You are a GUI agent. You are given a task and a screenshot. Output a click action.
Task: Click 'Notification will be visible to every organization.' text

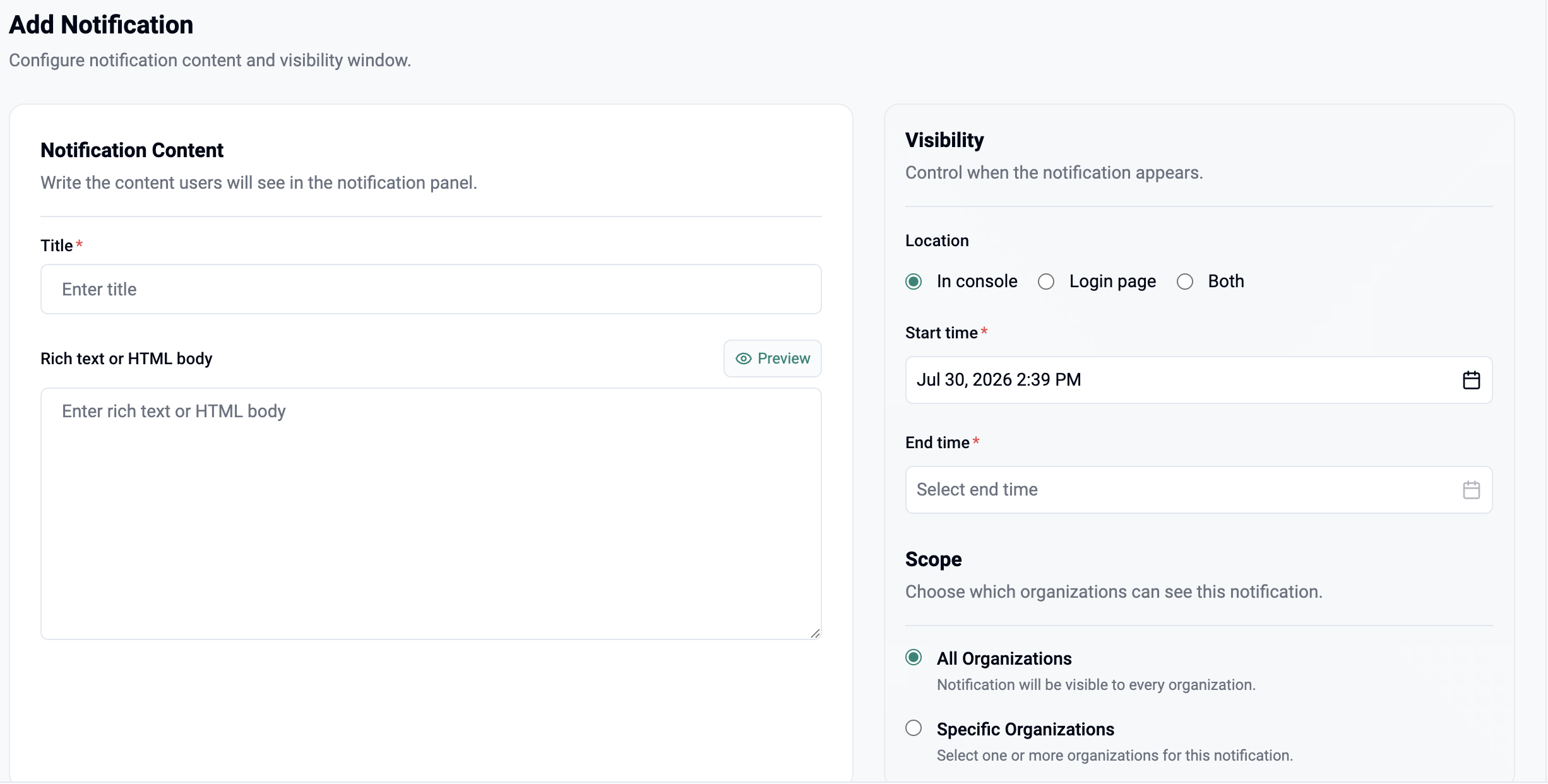point(1096,685)
